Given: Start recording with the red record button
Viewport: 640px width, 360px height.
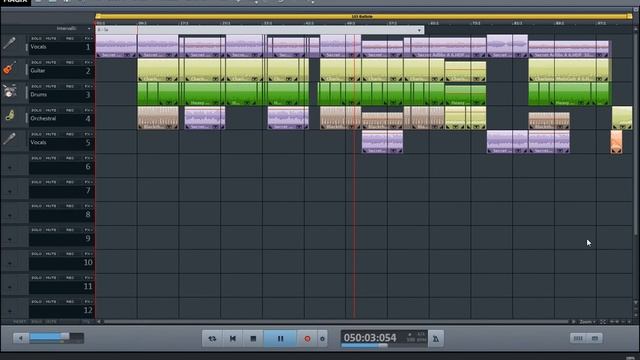Looking at the screenshot, I should tap(307, 338).
